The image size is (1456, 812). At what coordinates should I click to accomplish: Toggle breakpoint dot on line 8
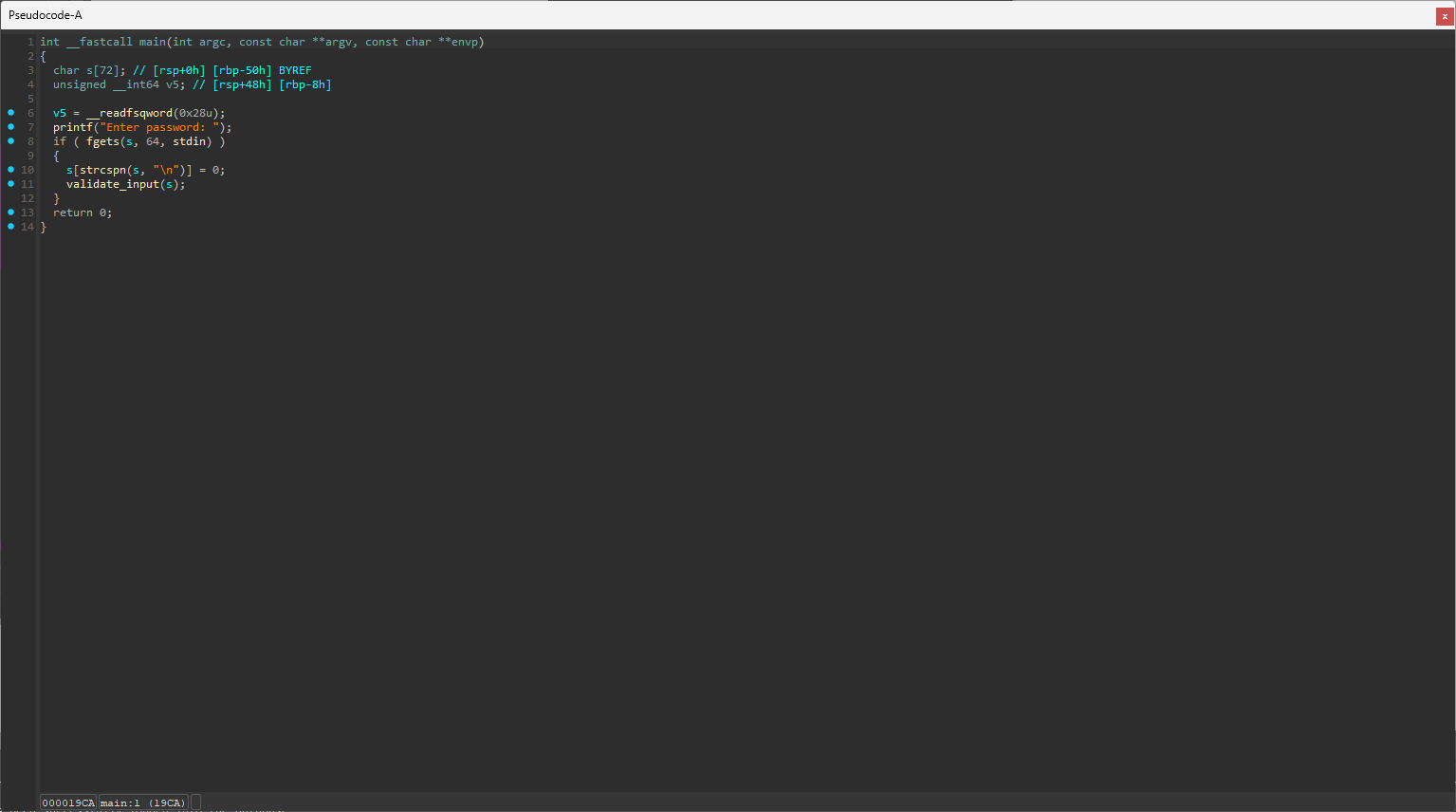[11, 141]
